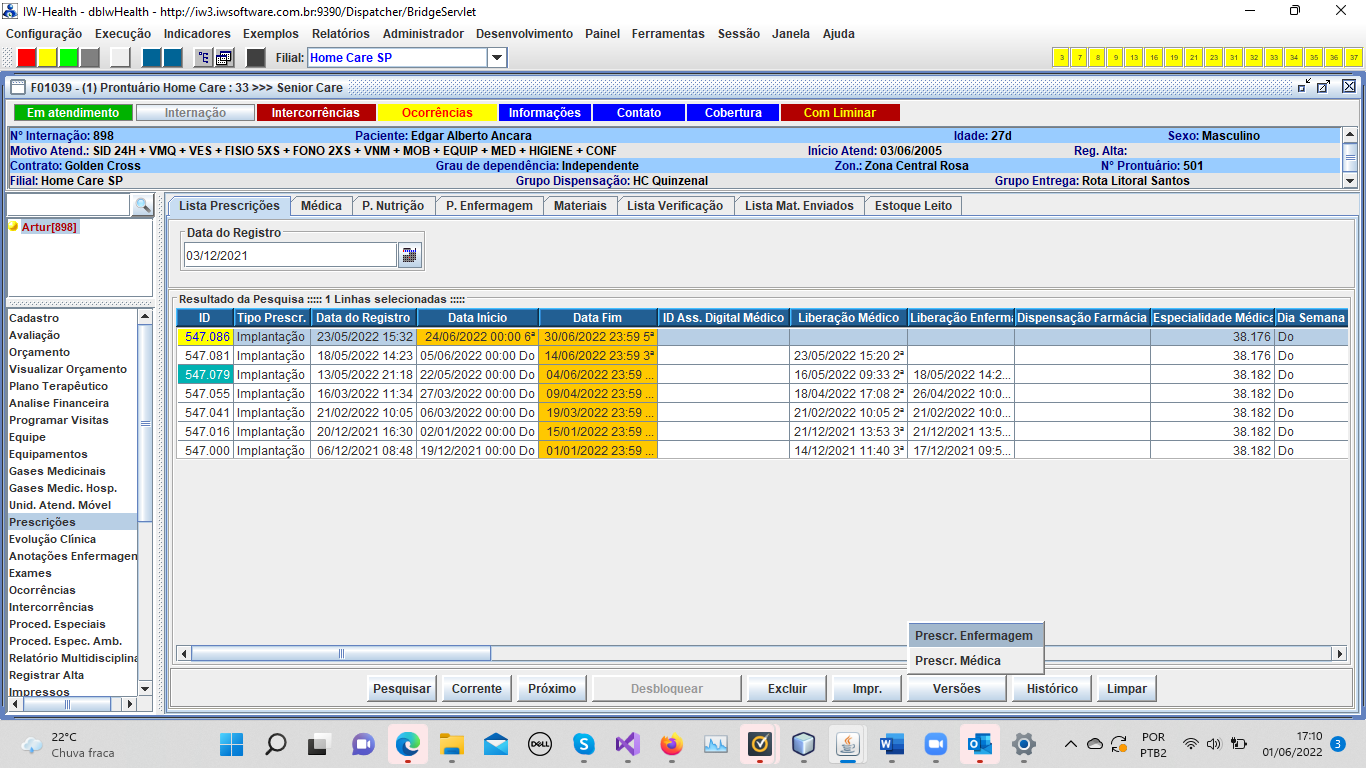Image resolution: width=1366 pixels, height=768 pixels.
Task: Click the magnifier search icon above patient list
Action: click(x=143, y=206)
